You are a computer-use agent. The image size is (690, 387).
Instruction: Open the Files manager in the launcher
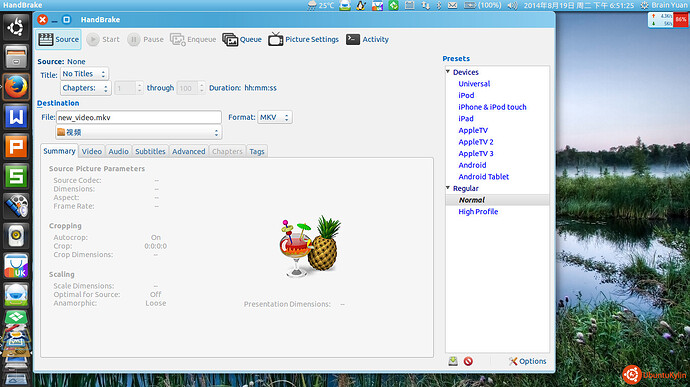point(16,57)
